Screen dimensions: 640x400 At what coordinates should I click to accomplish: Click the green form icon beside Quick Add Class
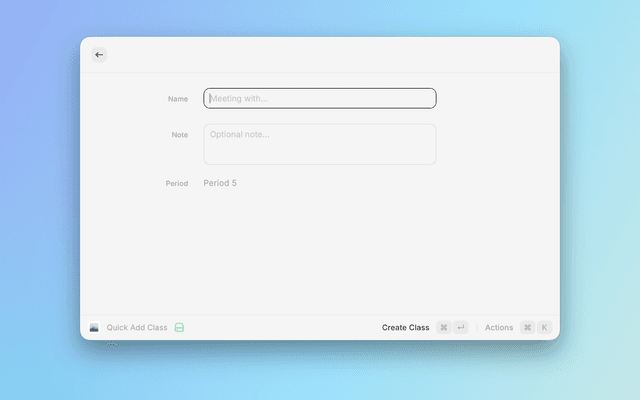tap(180, 328)
